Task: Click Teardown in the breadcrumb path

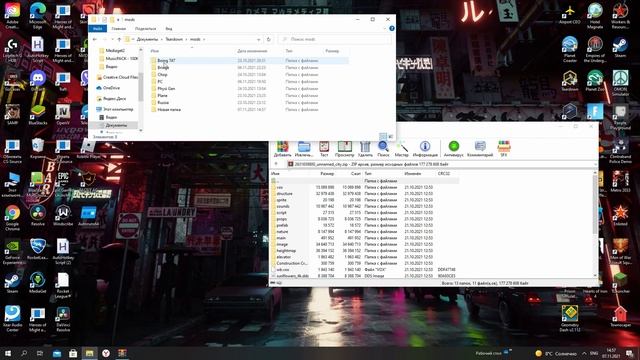Action: tap(174, 39)
